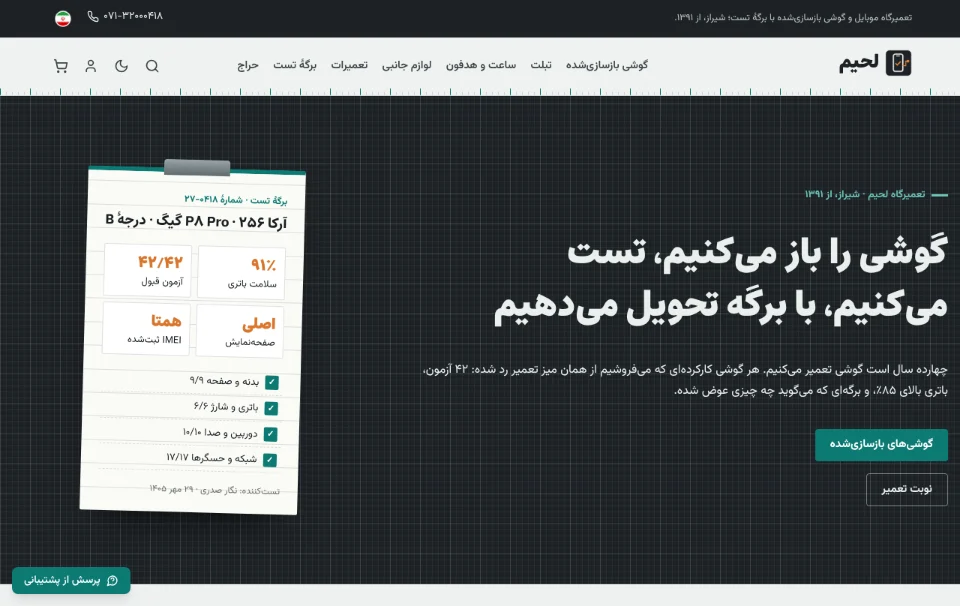Open the پرسش از پشتیبانی support button
Viewport: 960px width, 606px height.
pos(71,580)
